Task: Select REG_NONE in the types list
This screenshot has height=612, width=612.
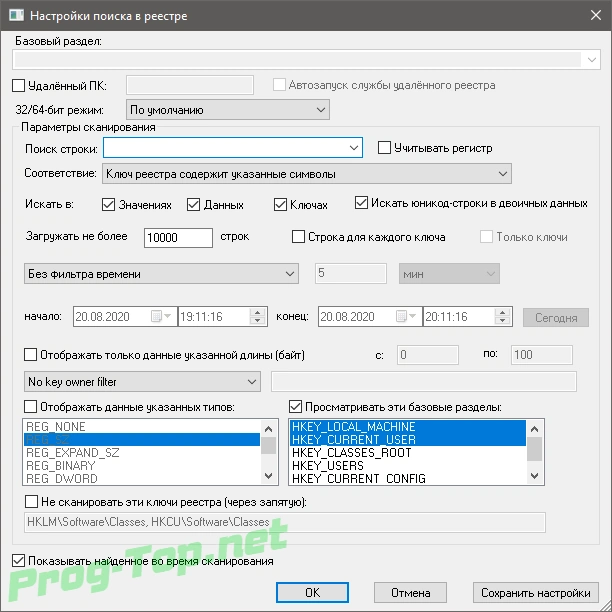Action: point(142,427)
